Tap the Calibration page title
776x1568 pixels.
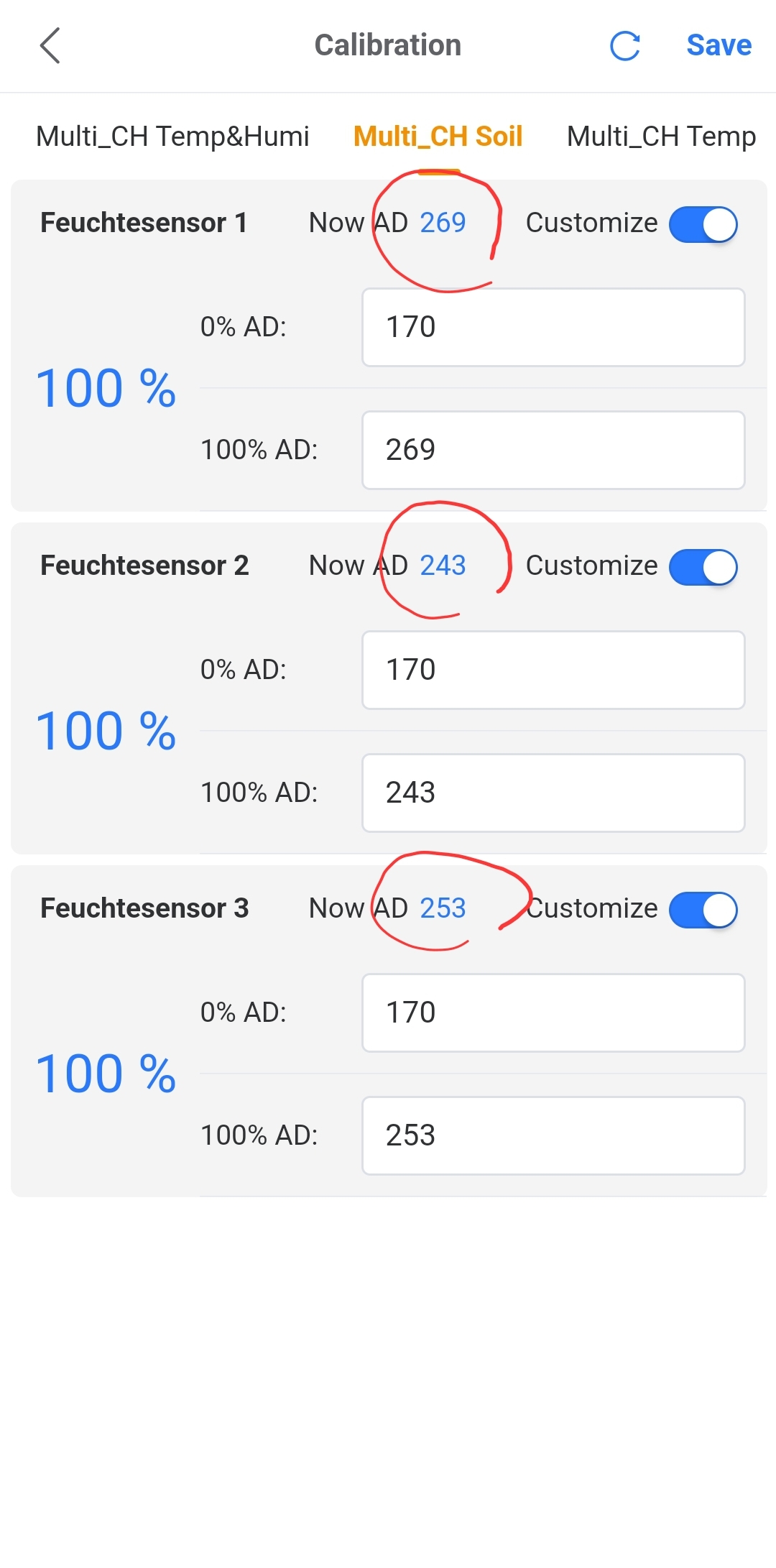point(387,45)
